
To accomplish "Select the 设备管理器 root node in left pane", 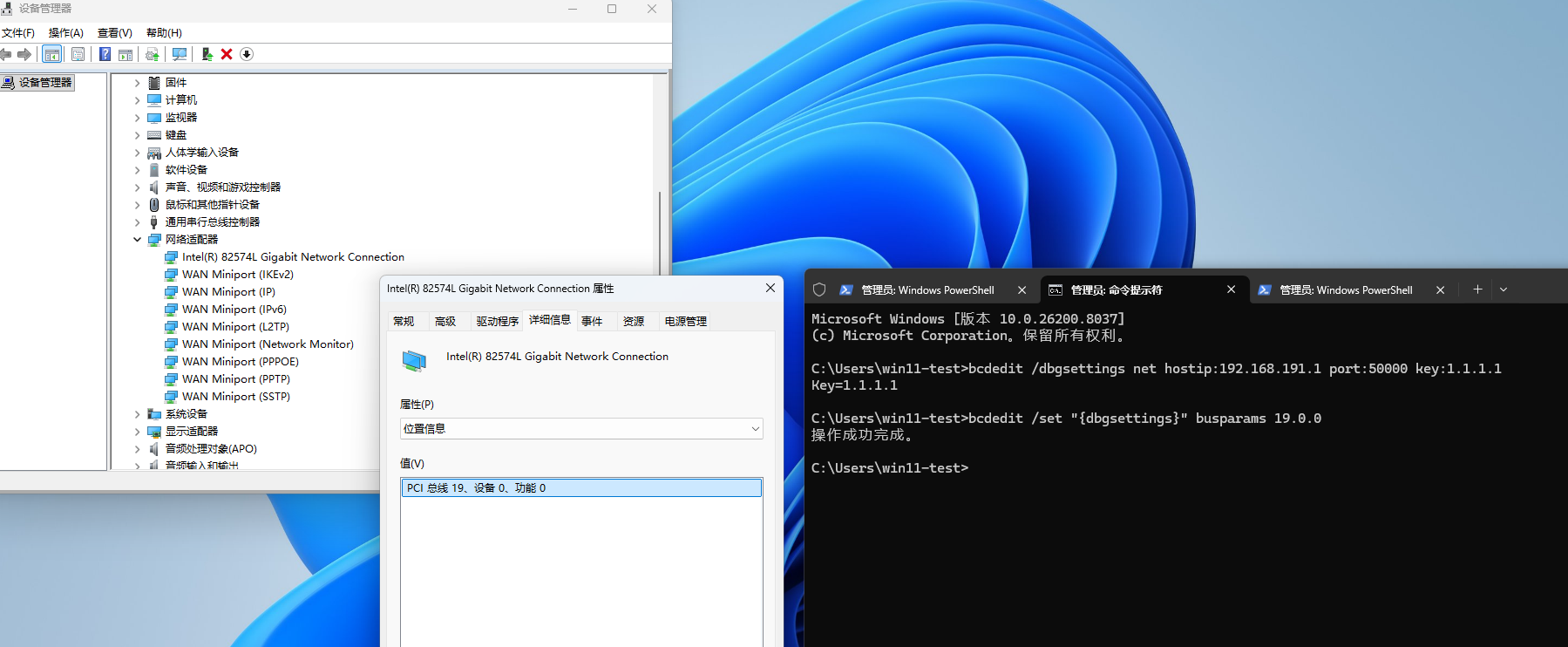I will click(x=37, y=83).
